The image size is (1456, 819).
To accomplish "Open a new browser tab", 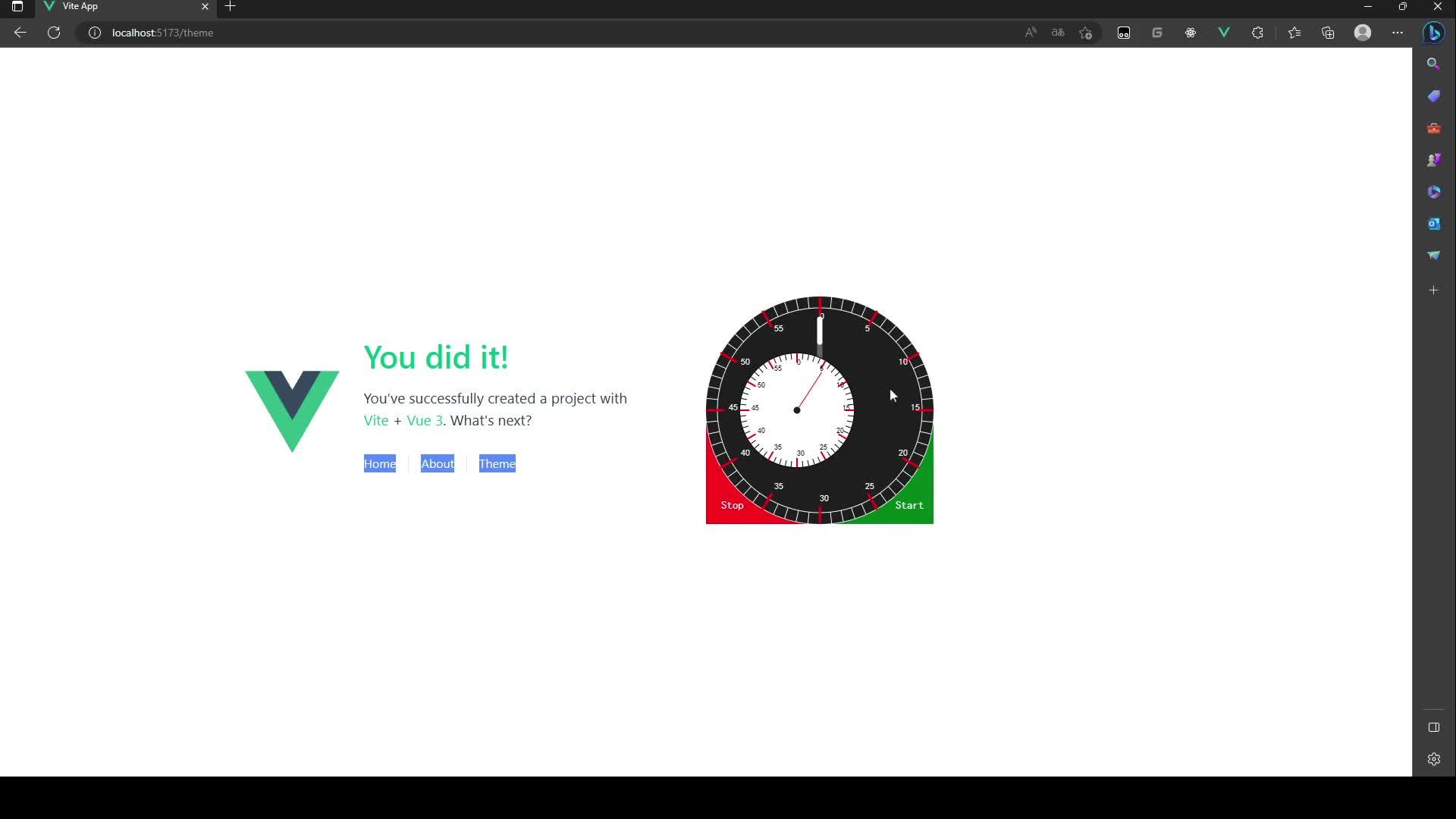I will tap(230, 6).
